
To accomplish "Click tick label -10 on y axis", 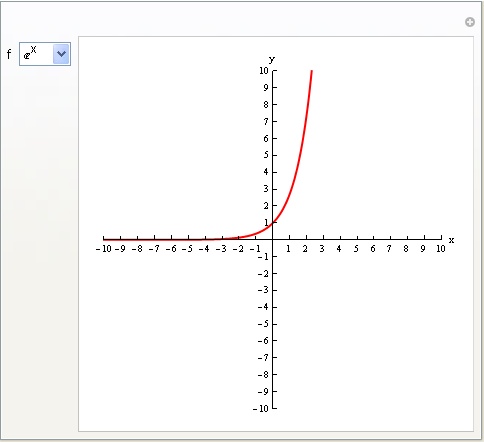I will click(261, 408).
